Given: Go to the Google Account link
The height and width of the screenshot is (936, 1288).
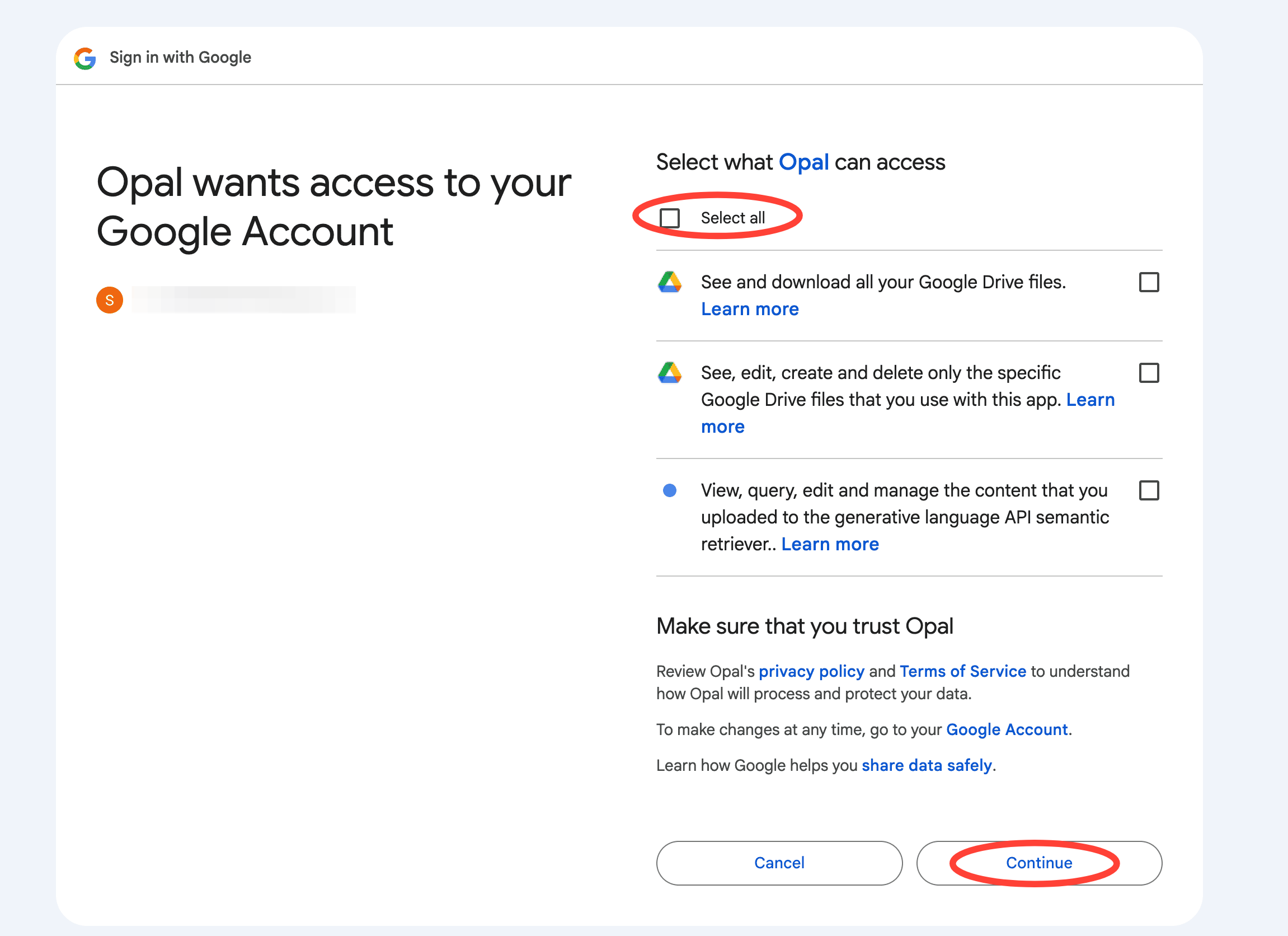Looking at the screenshot, I should [x=1007, y=729].
